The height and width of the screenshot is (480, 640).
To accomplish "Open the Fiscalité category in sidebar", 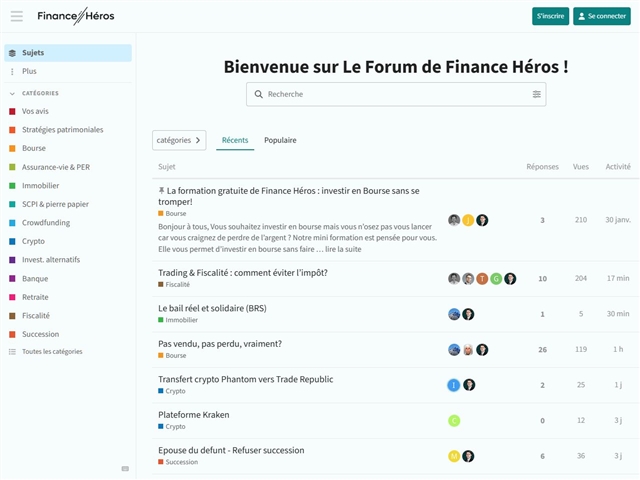I will point(36,316).
